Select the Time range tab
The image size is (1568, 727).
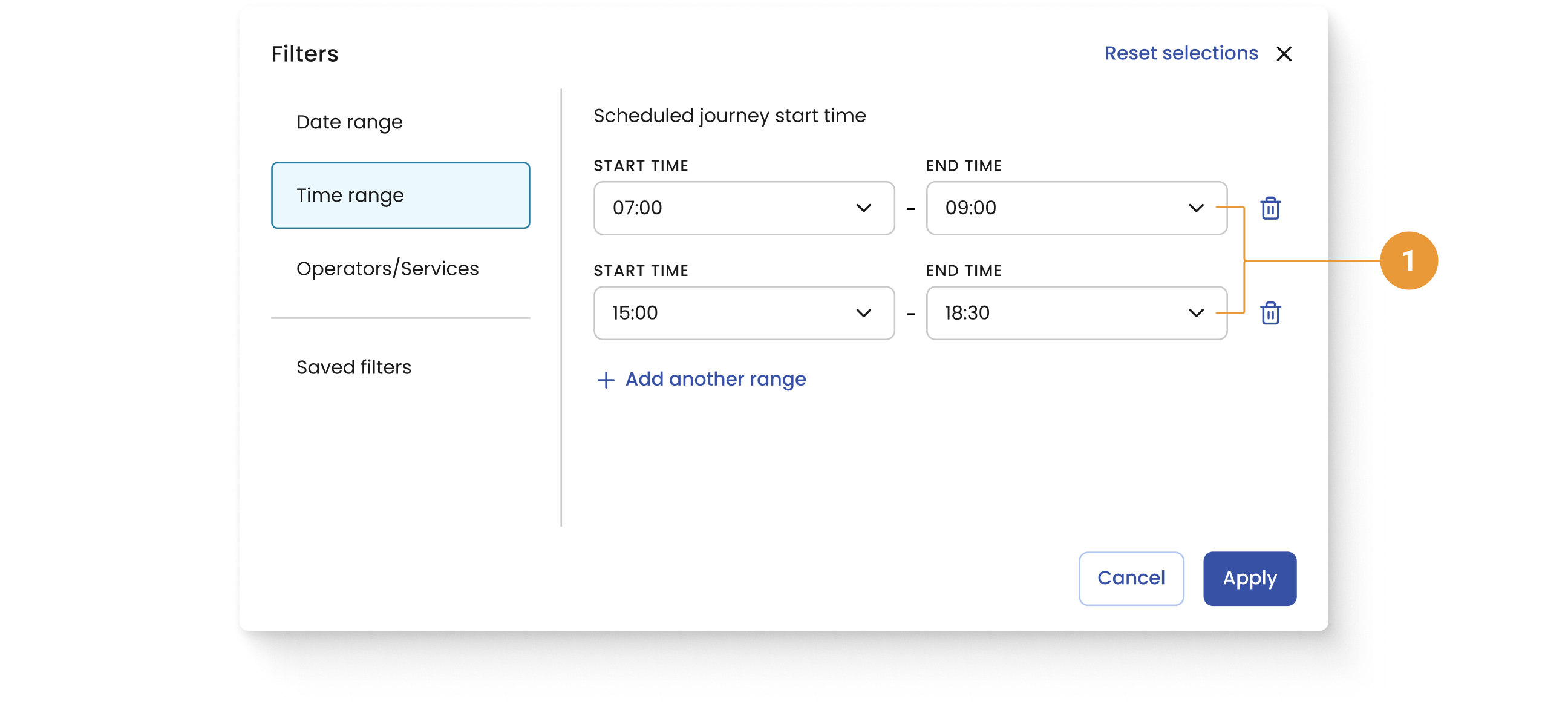(x=400, y=196)
